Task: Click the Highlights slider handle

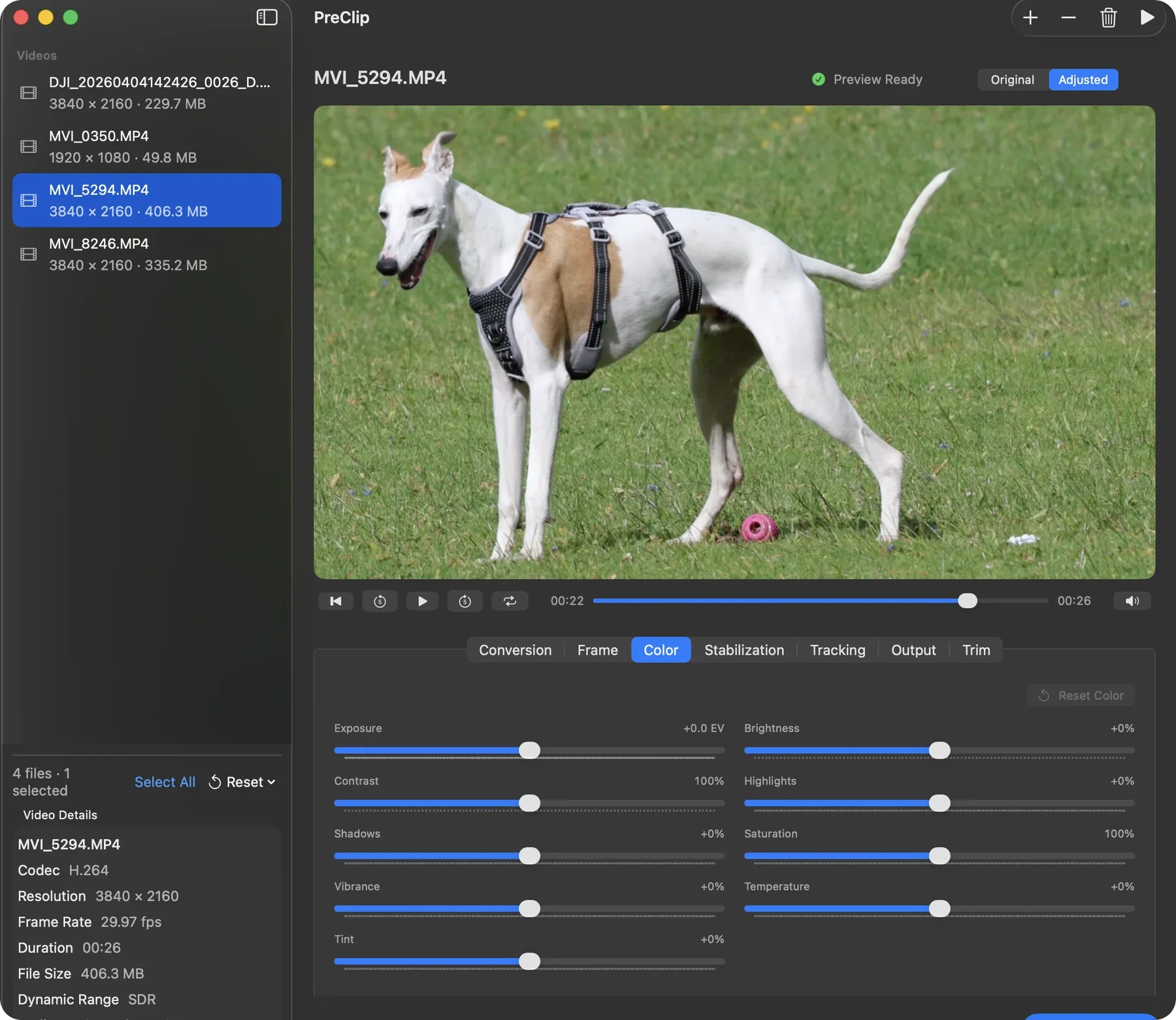Action: (x=939, y=803)
